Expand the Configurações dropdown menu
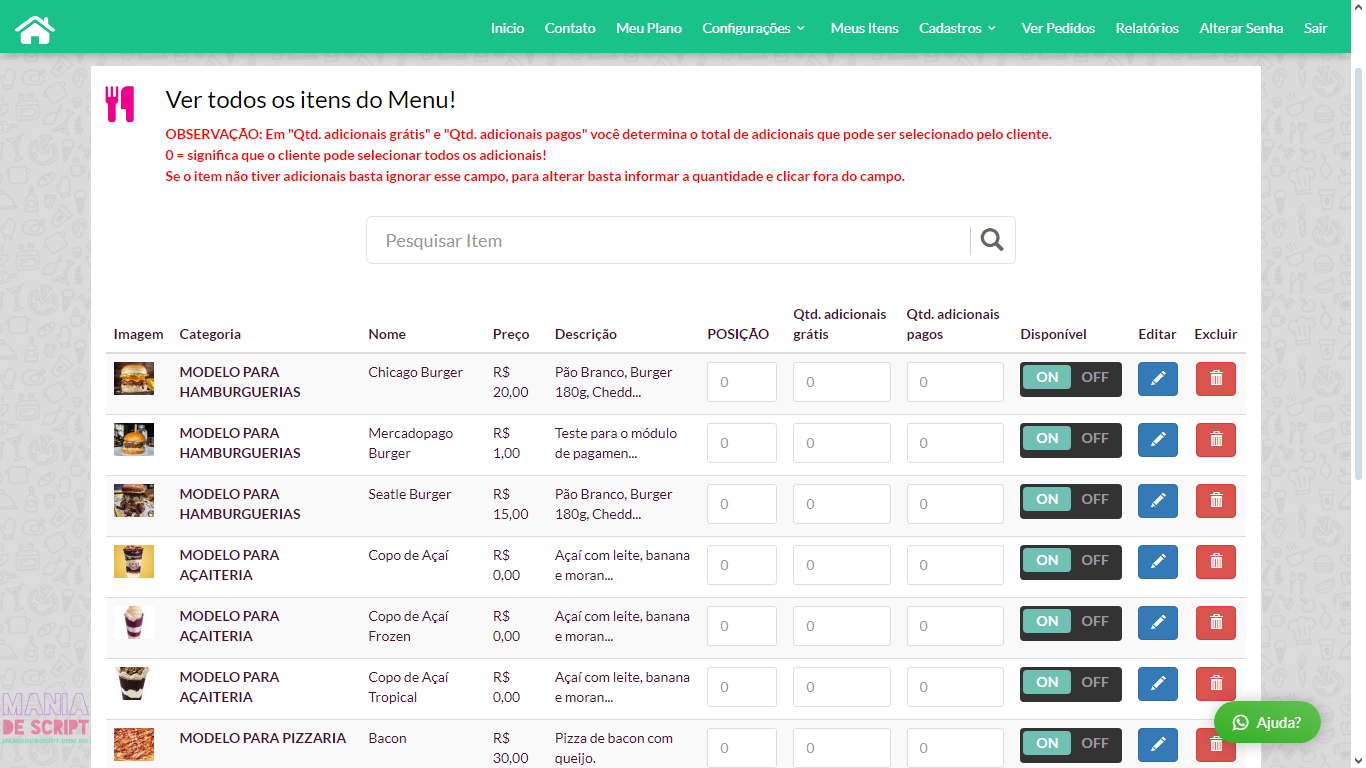 click(x=753, y=28)
